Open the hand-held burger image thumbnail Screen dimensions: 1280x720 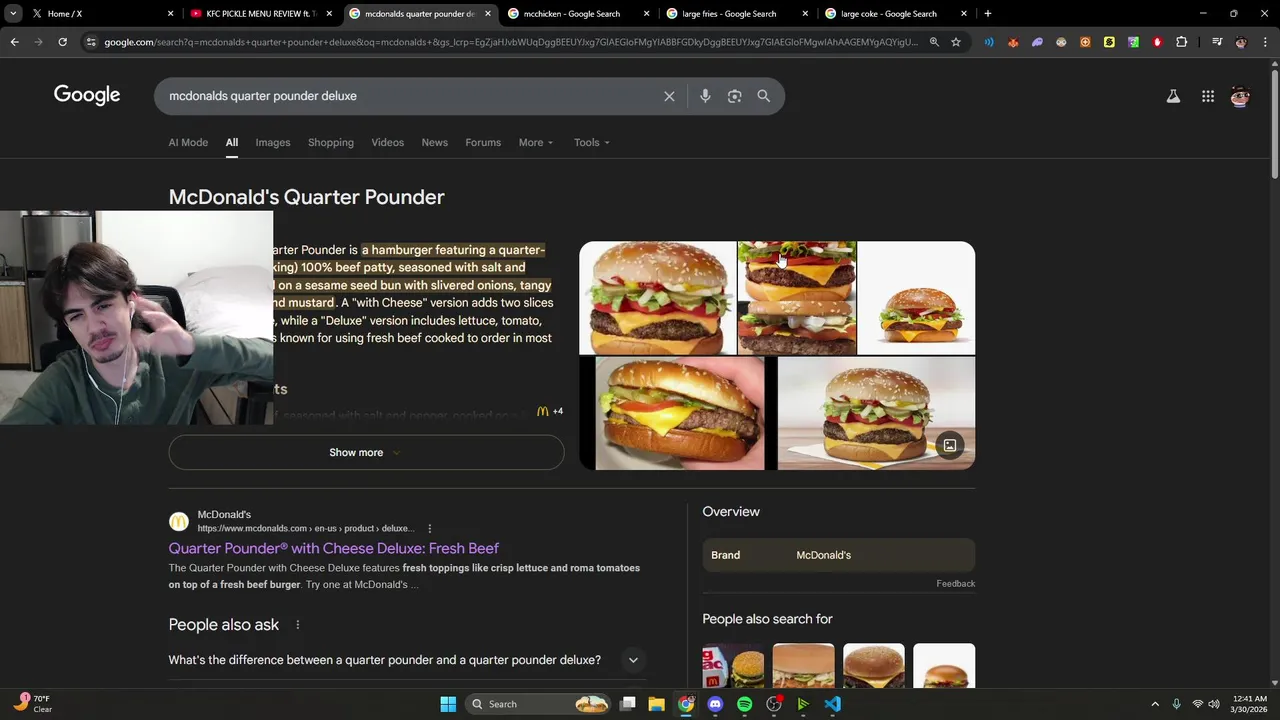[680, 413]
